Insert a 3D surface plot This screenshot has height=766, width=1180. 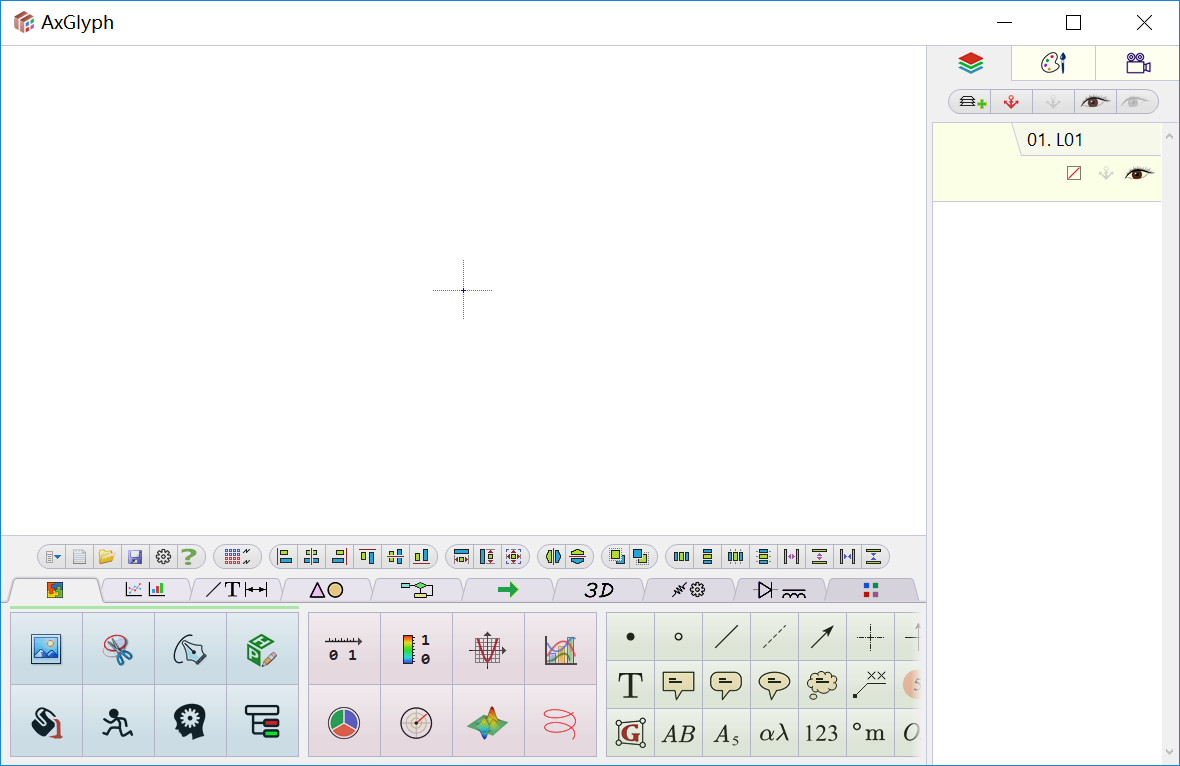pyautogui.click(x=488, y=721)
